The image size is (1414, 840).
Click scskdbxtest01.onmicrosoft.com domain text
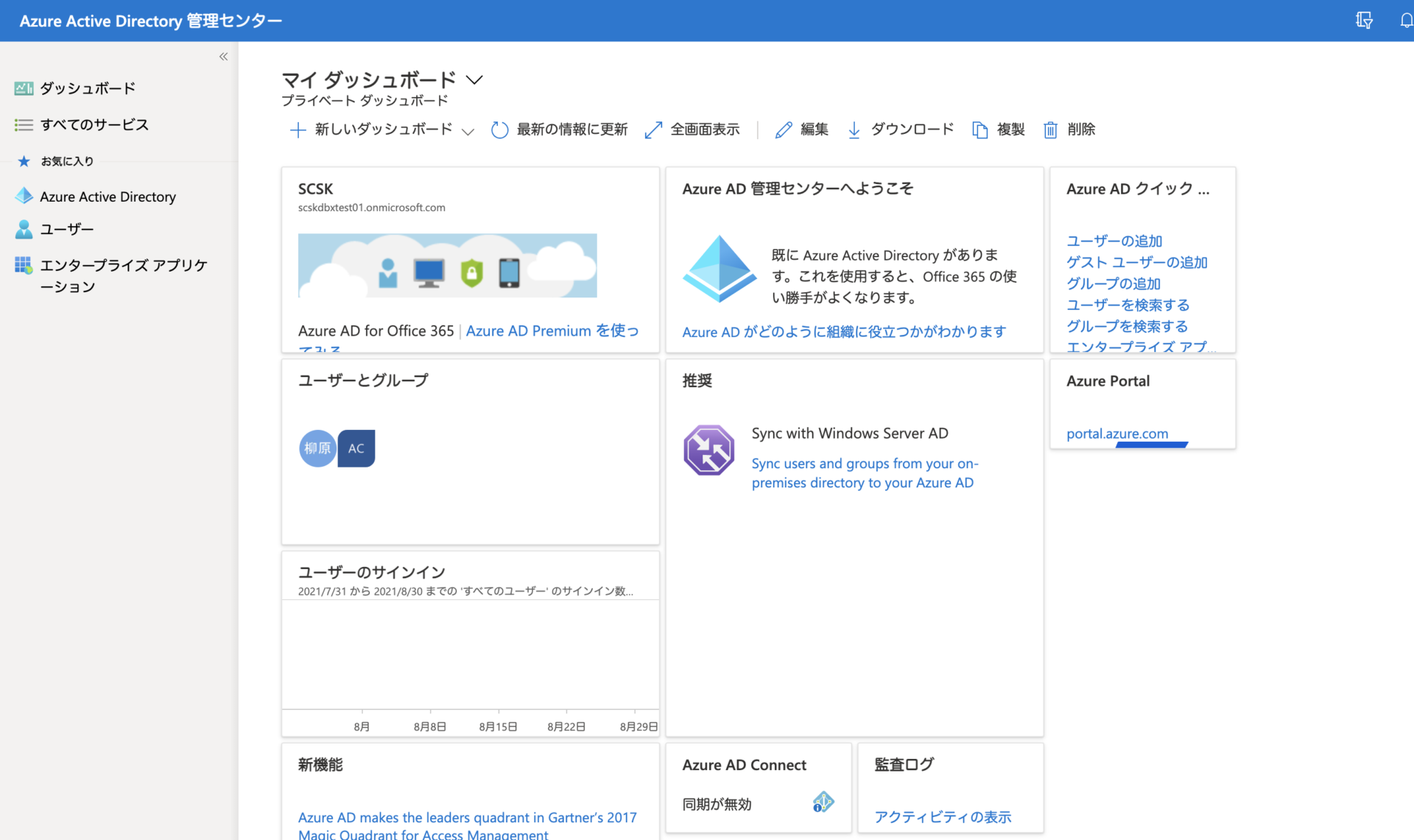tap(372, 208)
